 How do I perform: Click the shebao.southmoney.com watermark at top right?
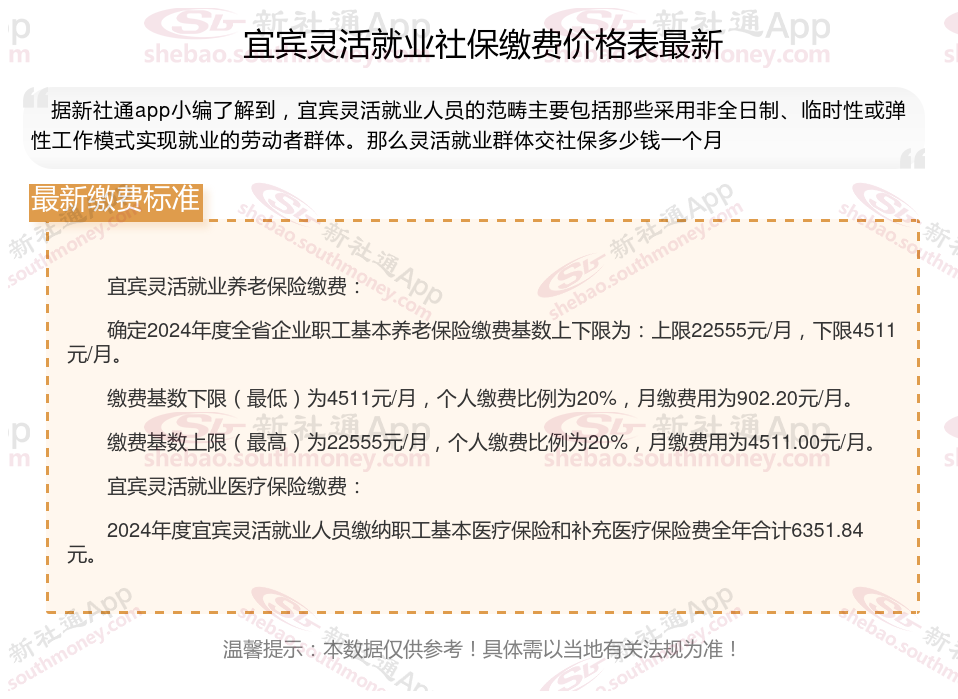(687, 55)
